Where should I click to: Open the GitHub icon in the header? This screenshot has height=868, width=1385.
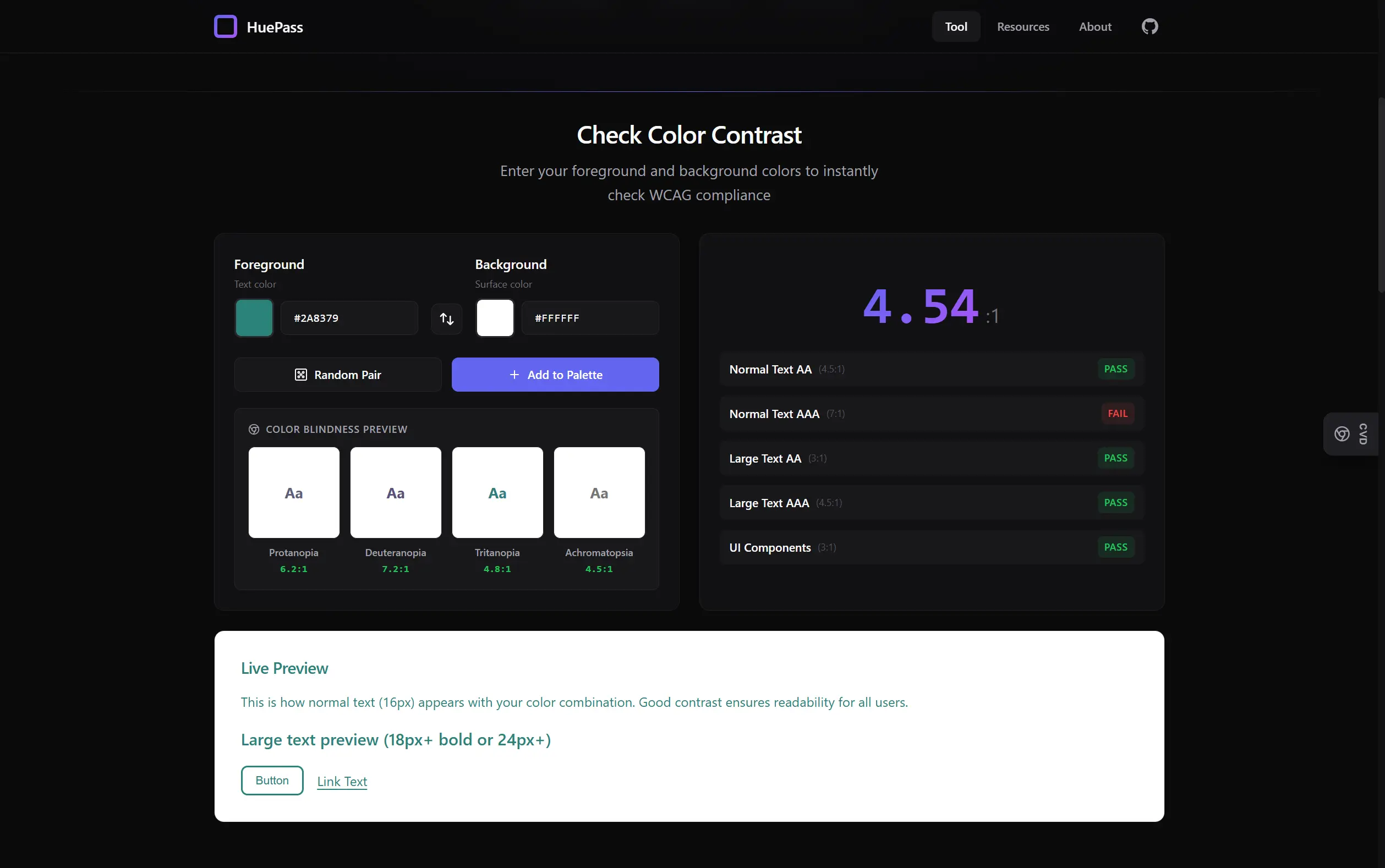pos(1151,26)
